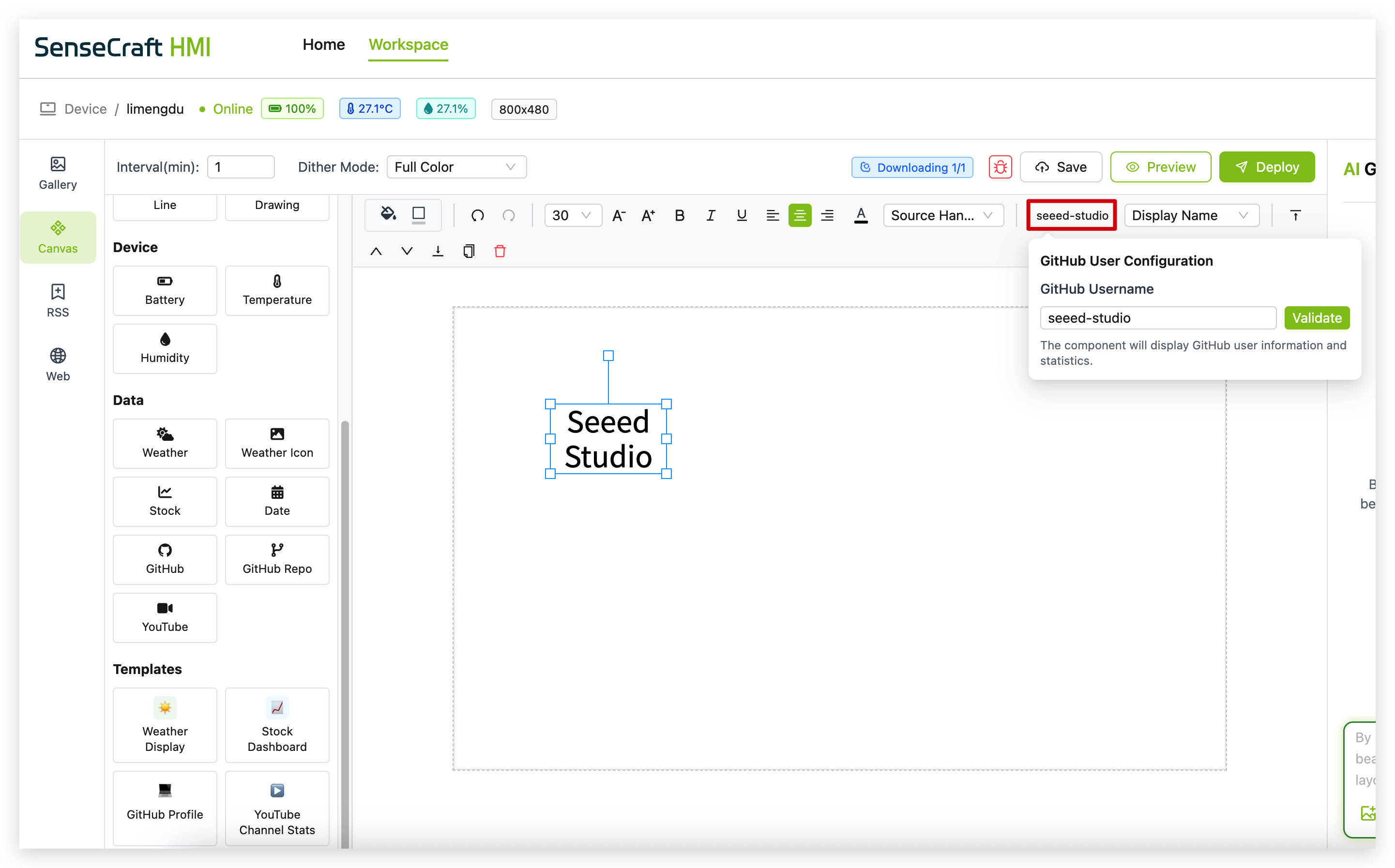Grab the rotation handle above the text box

point(608,355)
